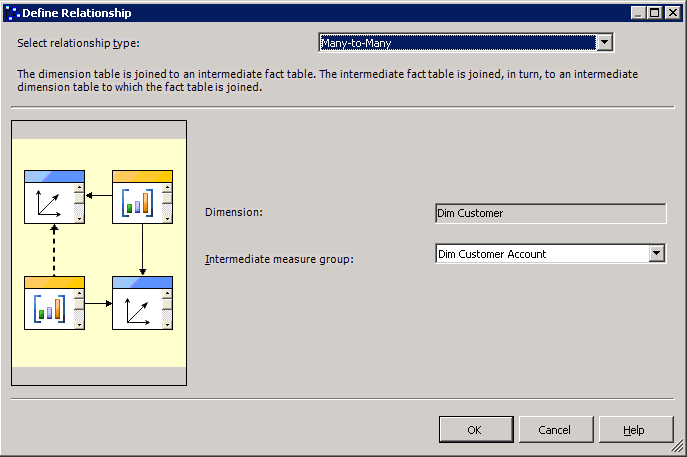
Task: Open the relationship type dropdown arrow
Action: click(605, 43)
